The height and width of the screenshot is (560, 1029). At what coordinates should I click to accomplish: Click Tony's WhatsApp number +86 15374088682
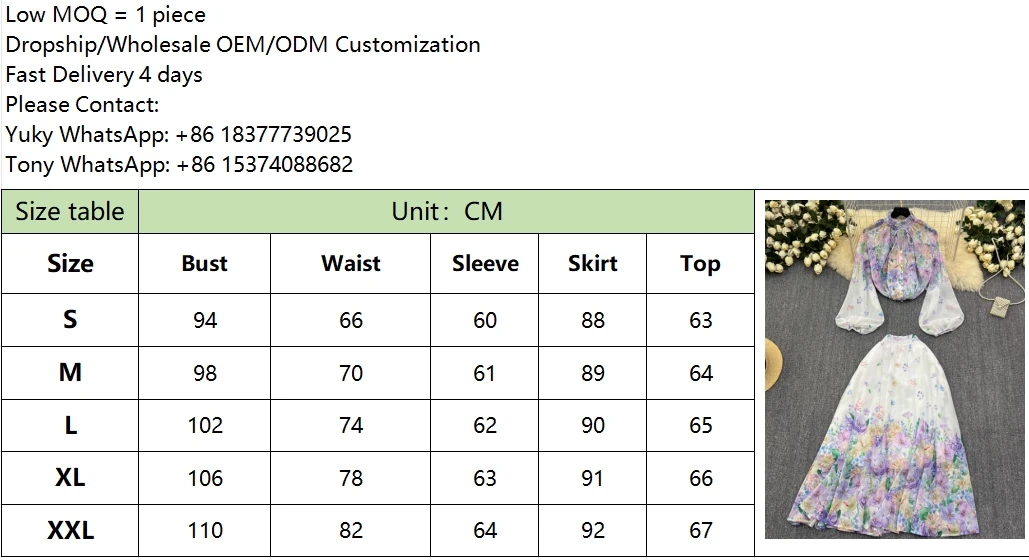tap(264, 165)
